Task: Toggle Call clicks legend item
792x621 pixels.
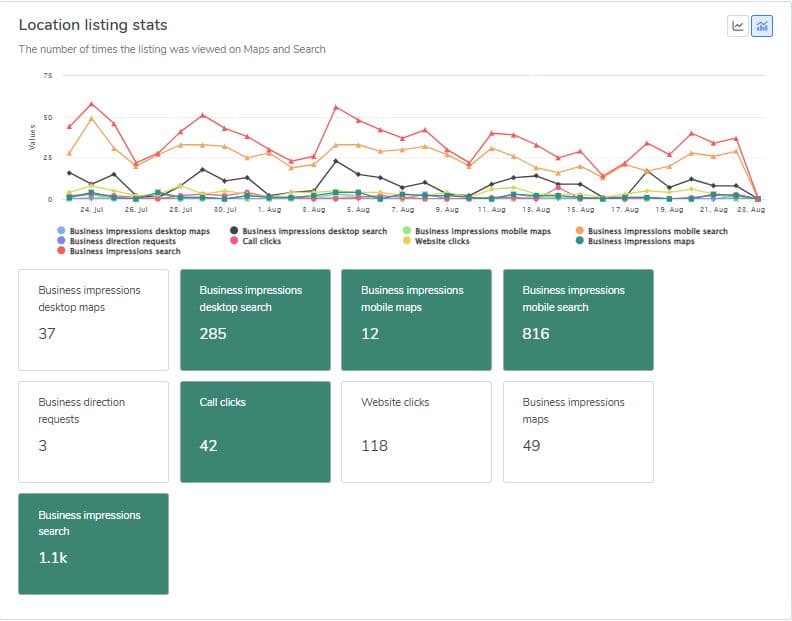Action: coord(256,241)
